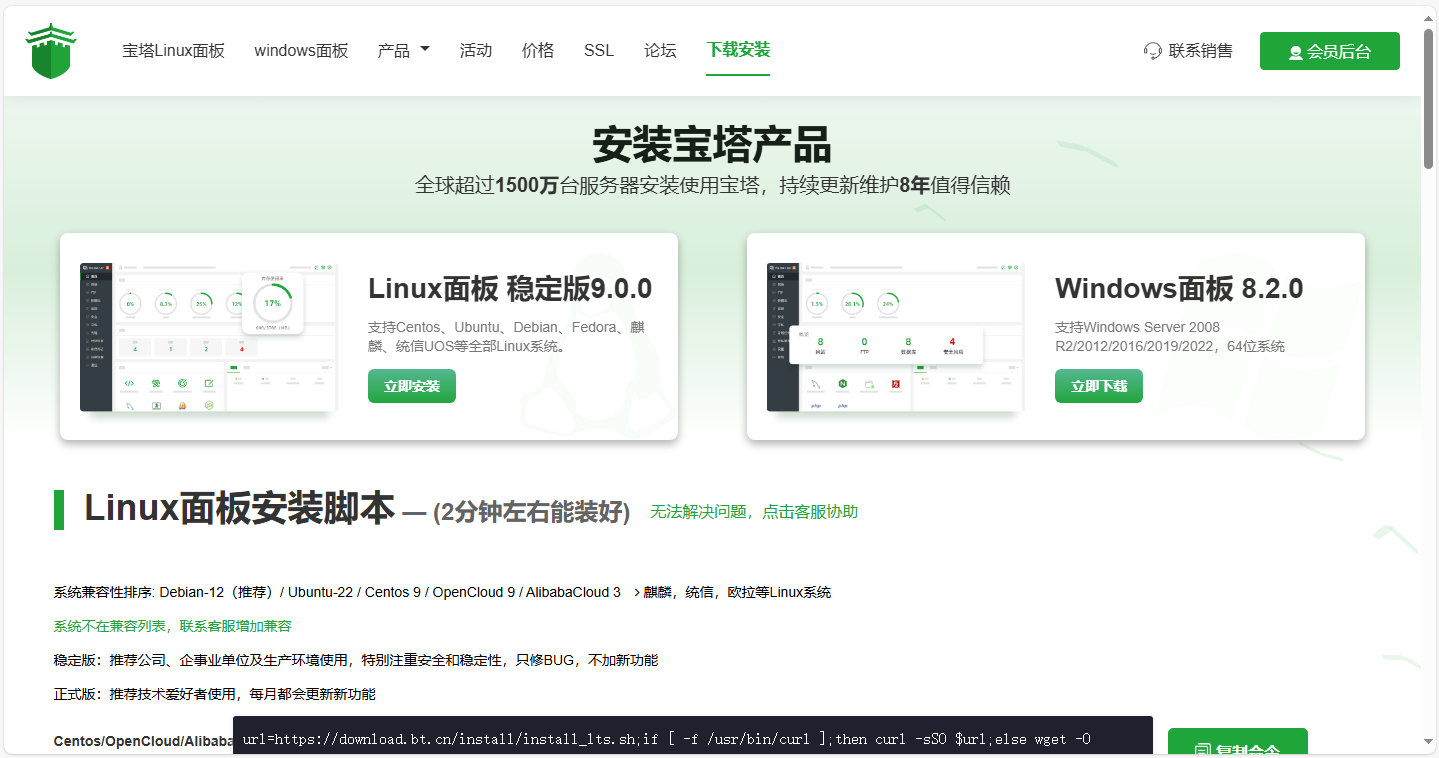Click the install script command box
Image resolution: width=1439 pixels, height=758 pixels.
coord(693,737)
